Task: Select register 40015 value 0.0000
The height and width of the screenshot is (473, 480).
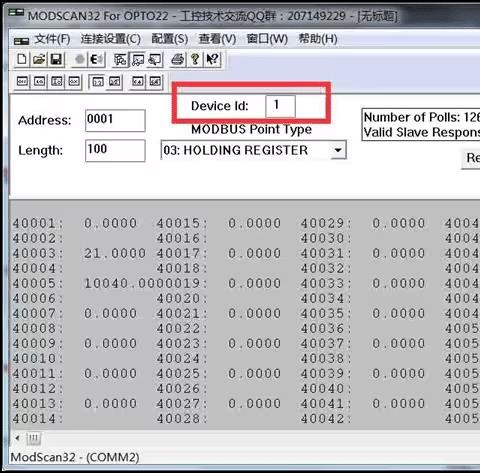Action: coord(254,223)
